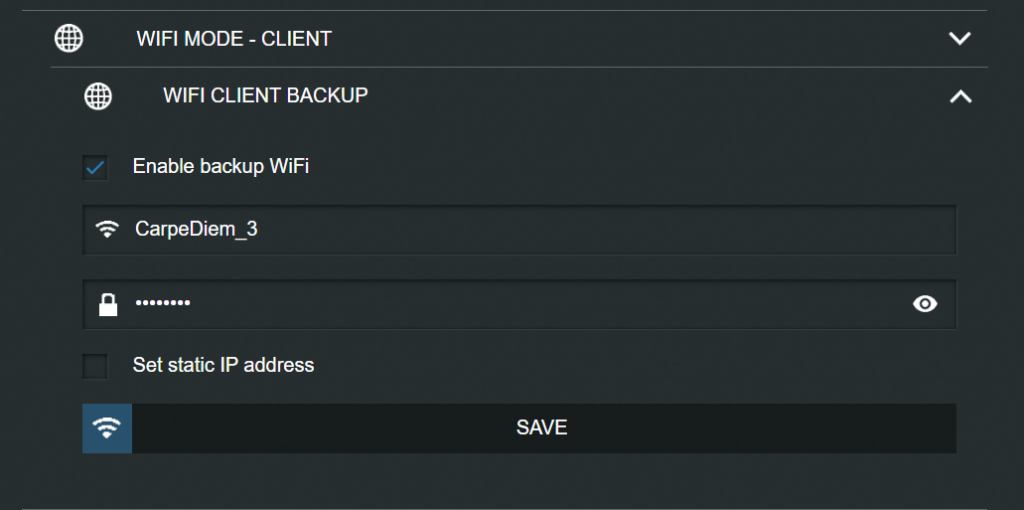Click the masked password dots
The image size is (1024, 510).
tap(162, 304)
